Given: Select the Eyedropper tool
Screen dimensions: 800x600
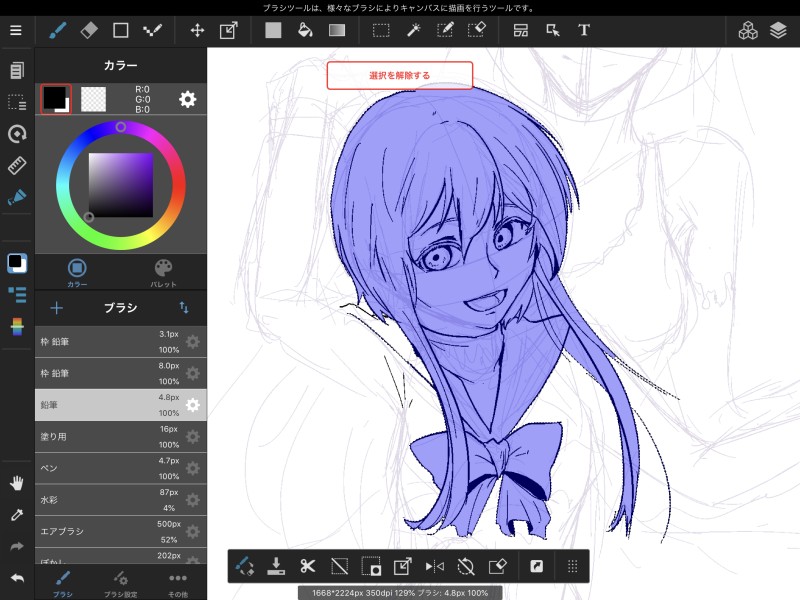Looking at the screenshot, I should coord(17,515).
